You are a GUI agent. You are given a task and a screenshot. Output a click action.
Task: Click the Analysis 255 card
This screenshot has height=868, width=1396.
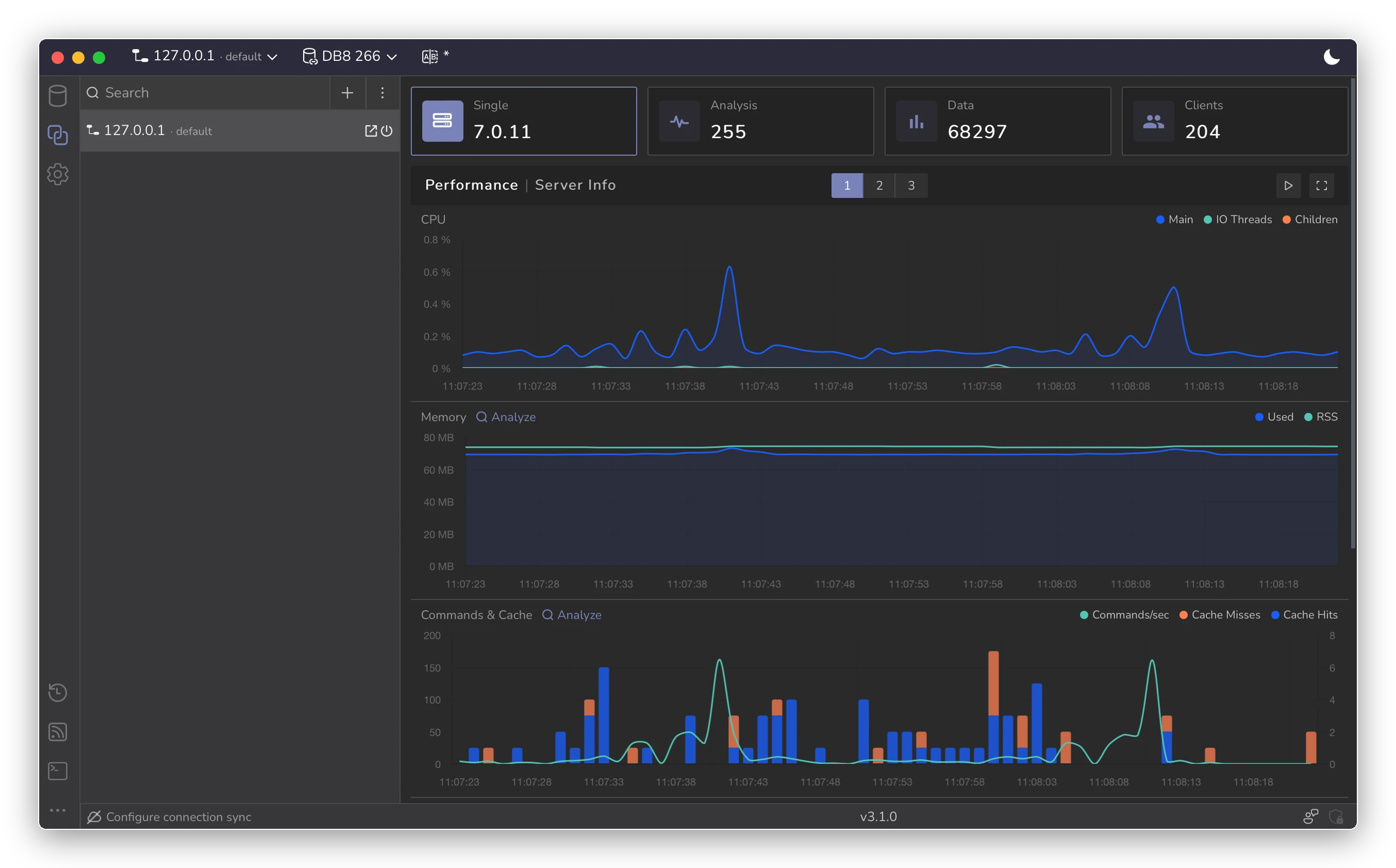click(x=760, y=121)
